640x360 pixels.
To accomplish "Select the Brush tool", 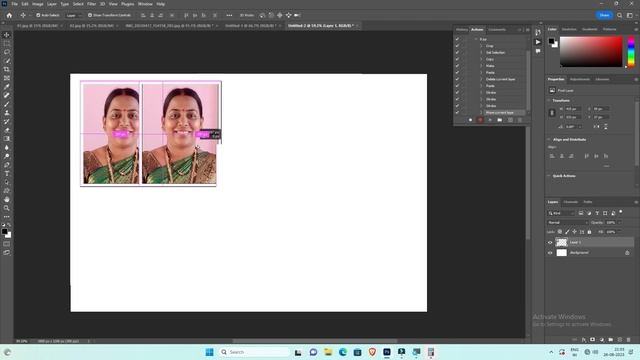I will pyautogui.click(x=7, y=104).
